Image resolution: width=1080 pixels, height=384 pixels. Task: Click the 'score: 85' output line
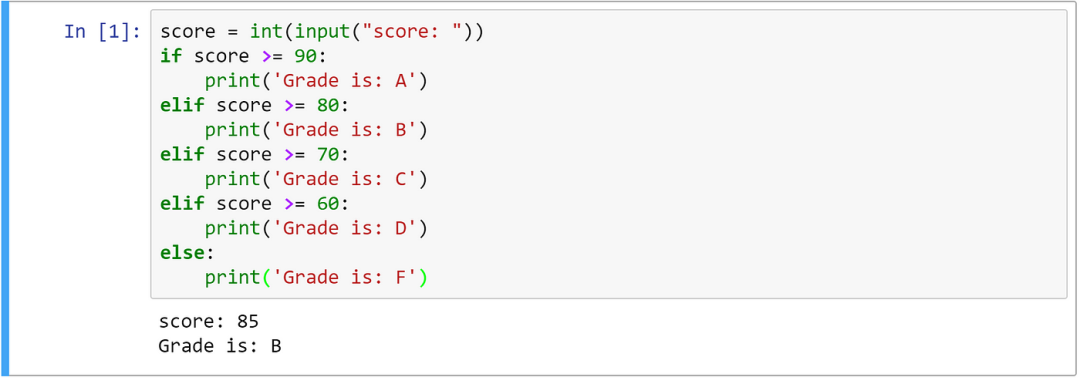coord(209,321)
